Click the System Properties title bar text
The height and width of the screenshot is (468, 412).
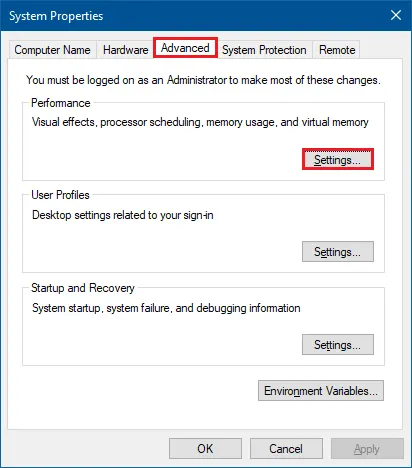point(56,16)
